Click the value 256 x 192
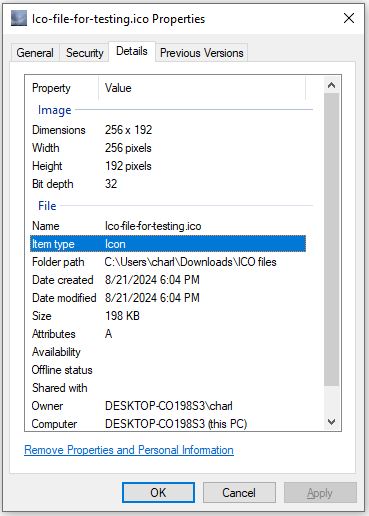 129,130
